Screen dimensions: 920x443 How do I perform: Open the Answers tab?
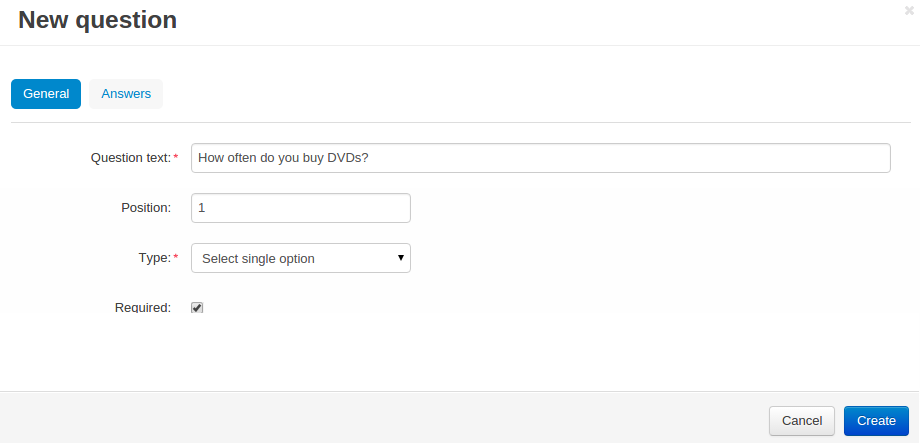point(126,94)
